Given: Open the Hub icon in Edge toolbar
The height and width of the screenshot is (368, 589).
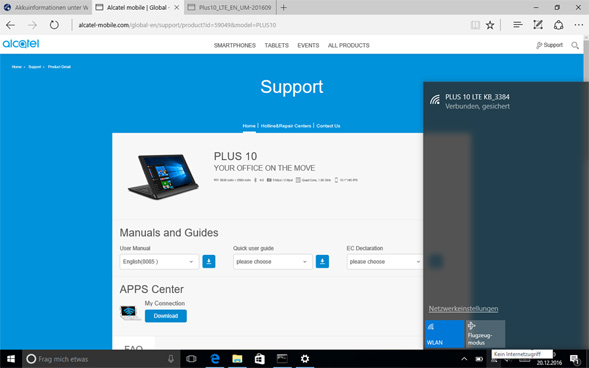Looking at the screenshot, I should click(x=518, y=25).
